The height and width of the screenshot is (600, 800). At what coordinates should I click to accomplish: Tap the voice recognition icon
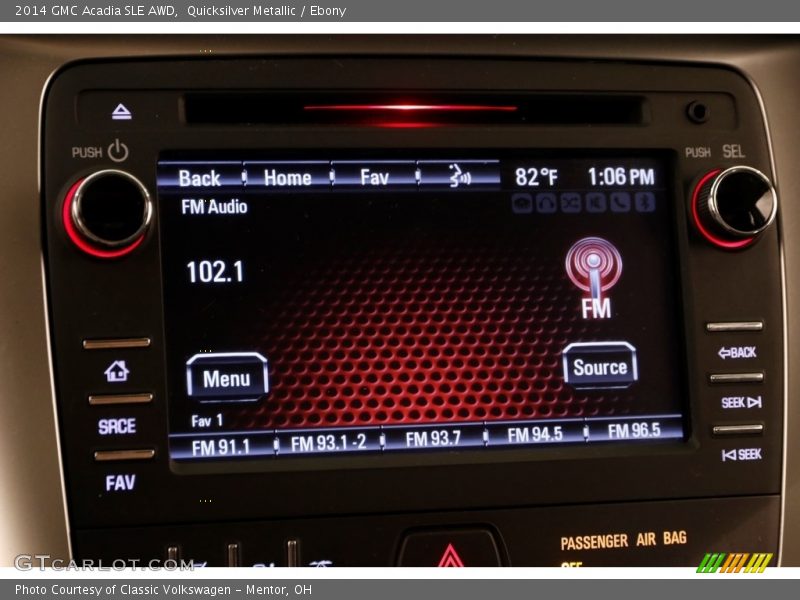458,177
